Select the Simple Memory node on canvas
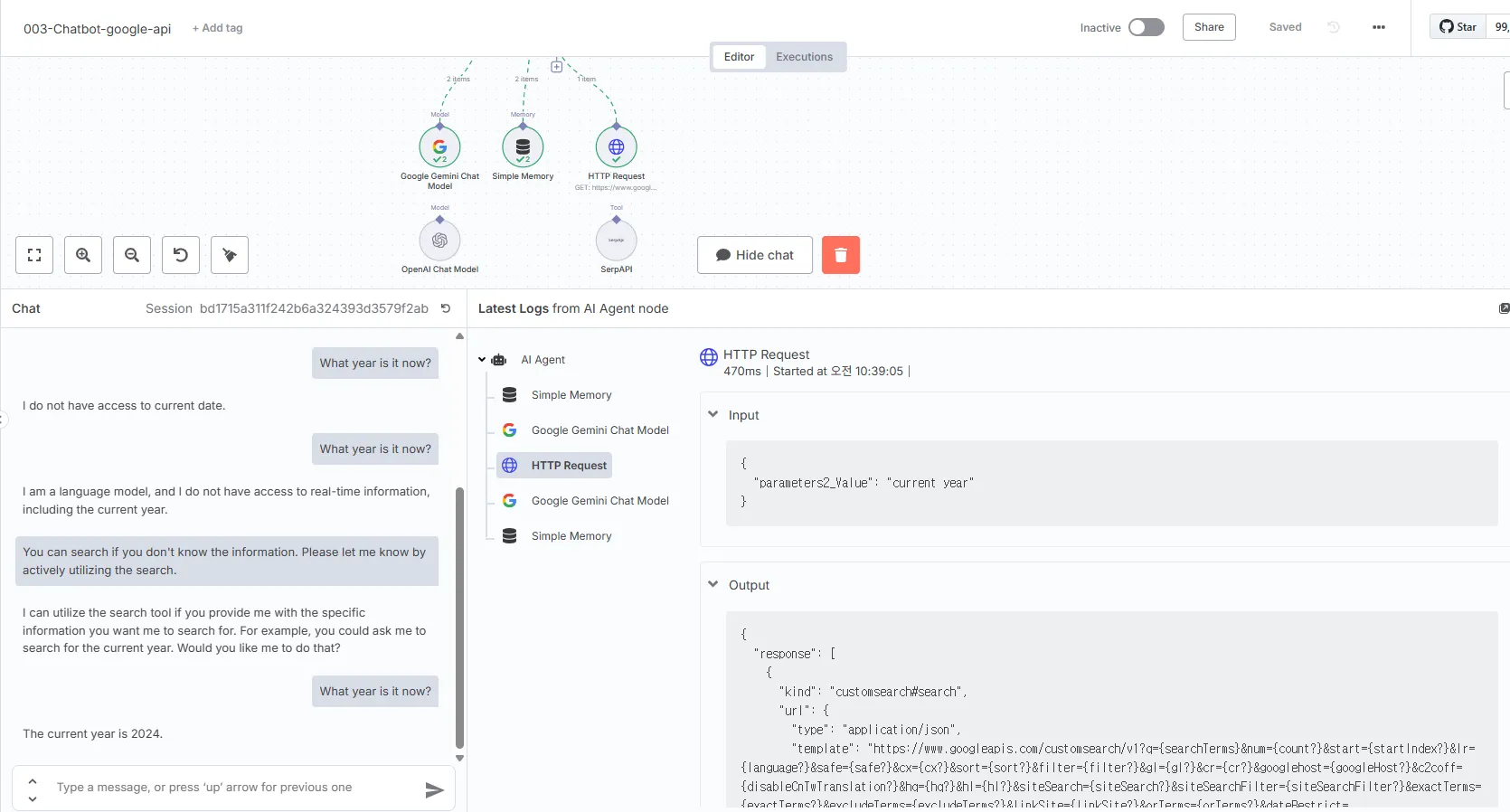The height and width of the screenshot is (812, 1510). (523, 146)
